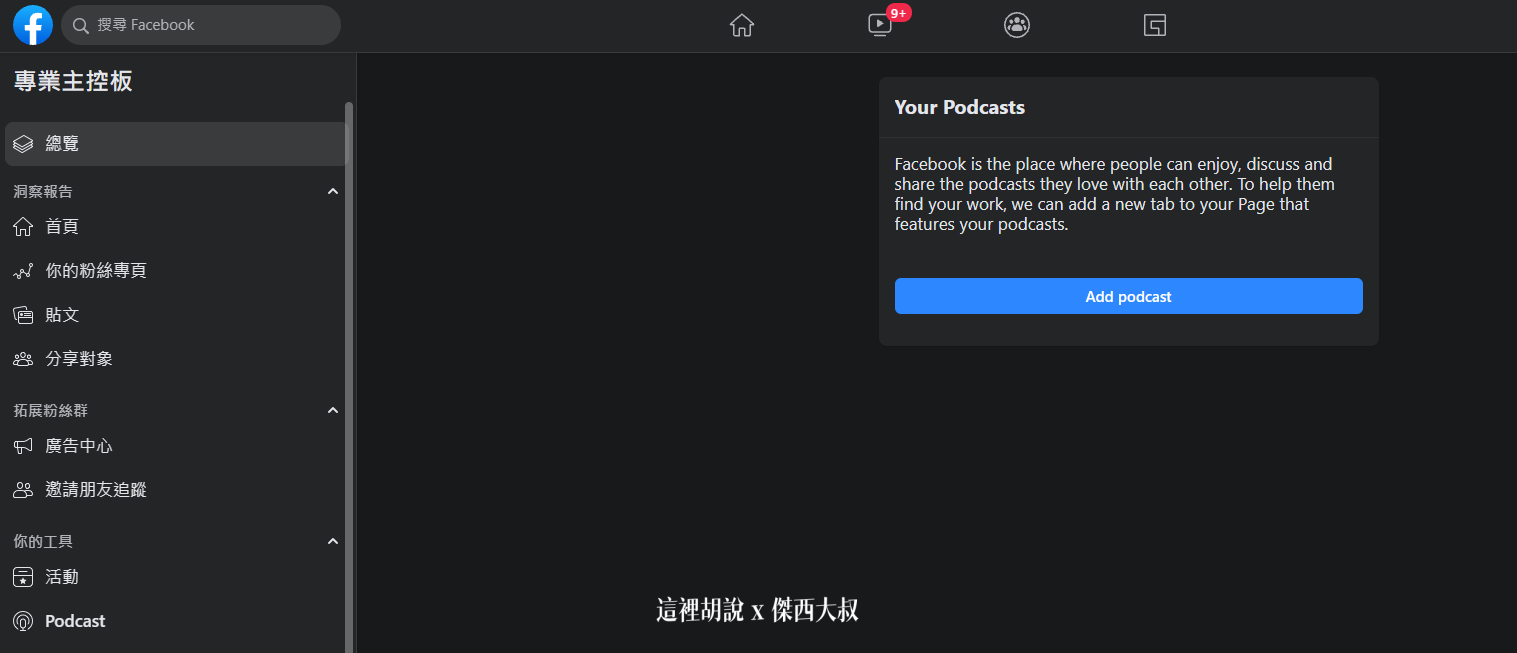Click the search magnifier icon
Screen dimensions: 1517x653
coord(81,25)
